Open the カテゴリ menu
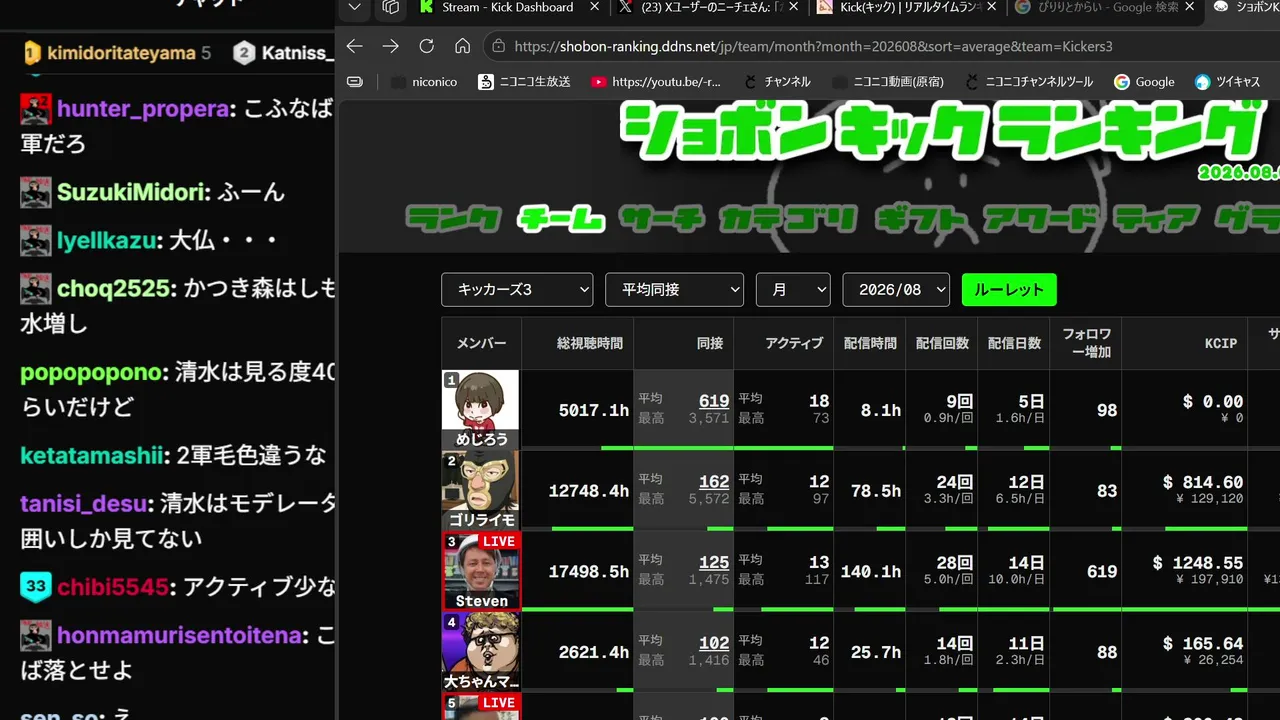 coord(789,218)
